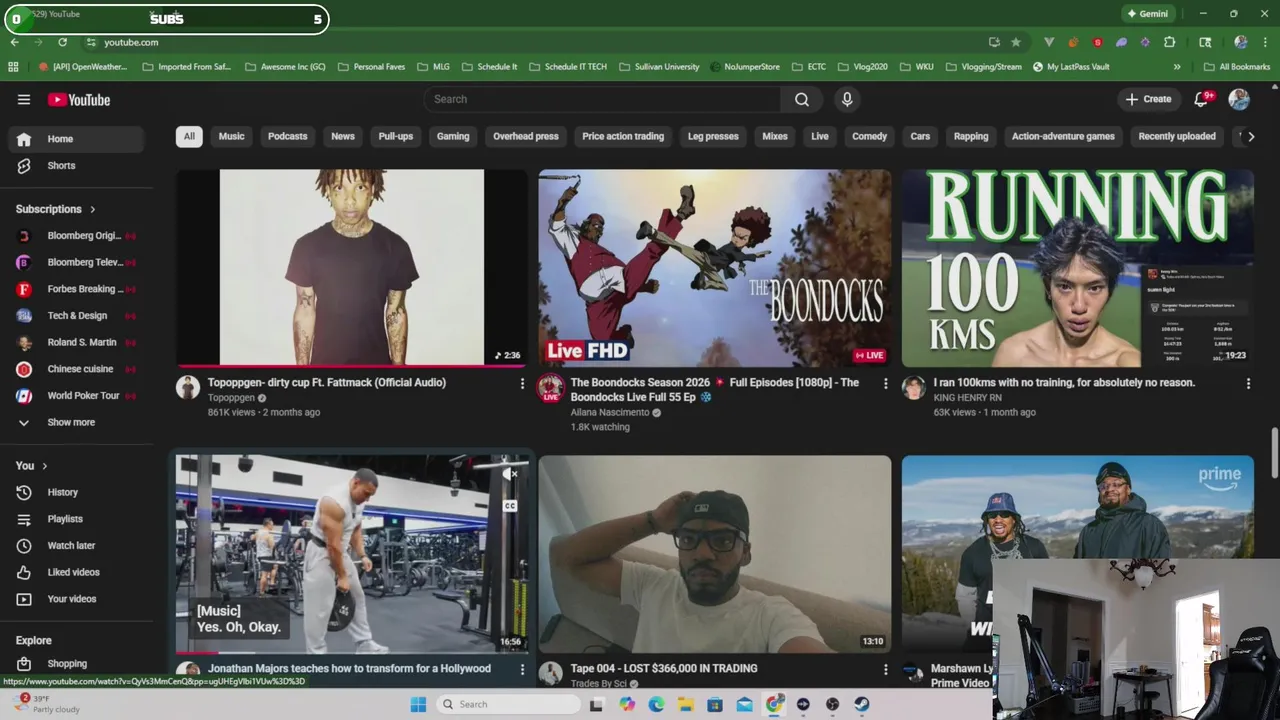Open Tape 004 trading video thumbnail
Screen dimensions: 1280x720
[x=714, y=554]
